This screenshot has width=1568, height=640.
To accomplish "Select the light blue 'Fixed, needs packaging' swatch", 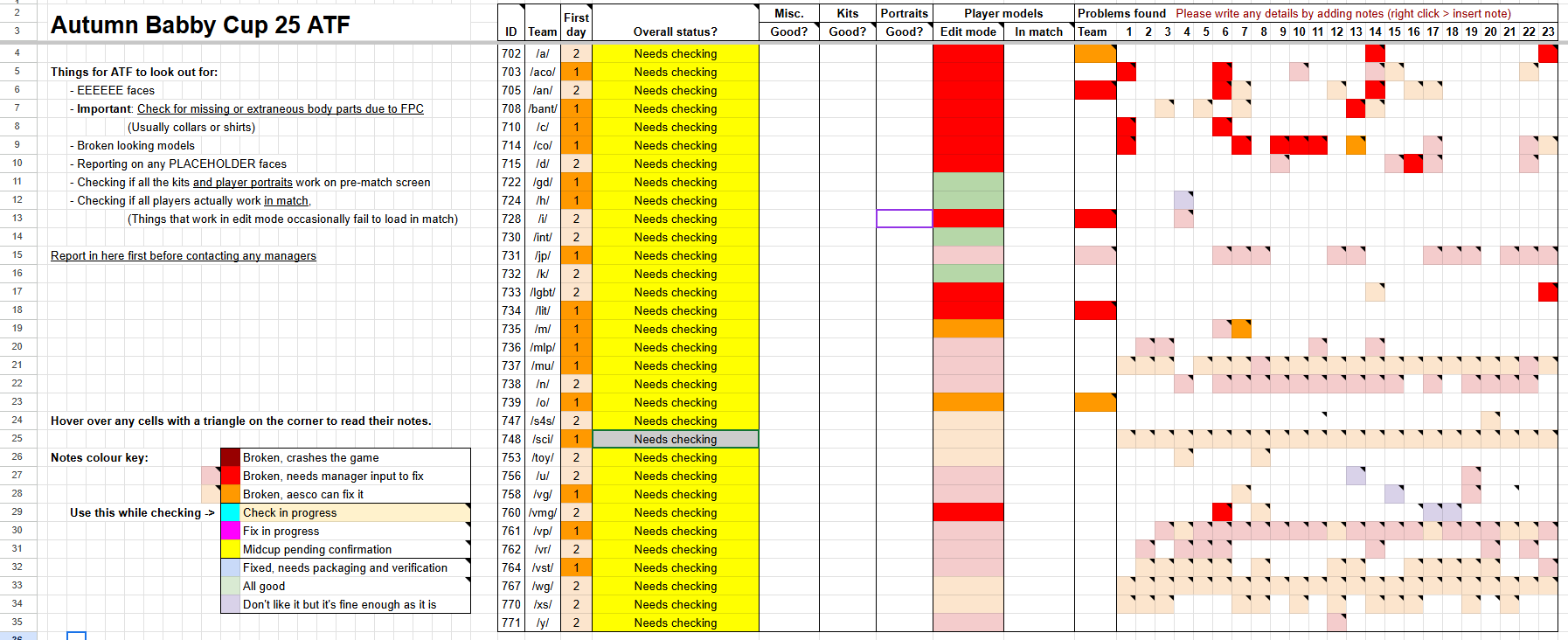I will coord(231,567).
